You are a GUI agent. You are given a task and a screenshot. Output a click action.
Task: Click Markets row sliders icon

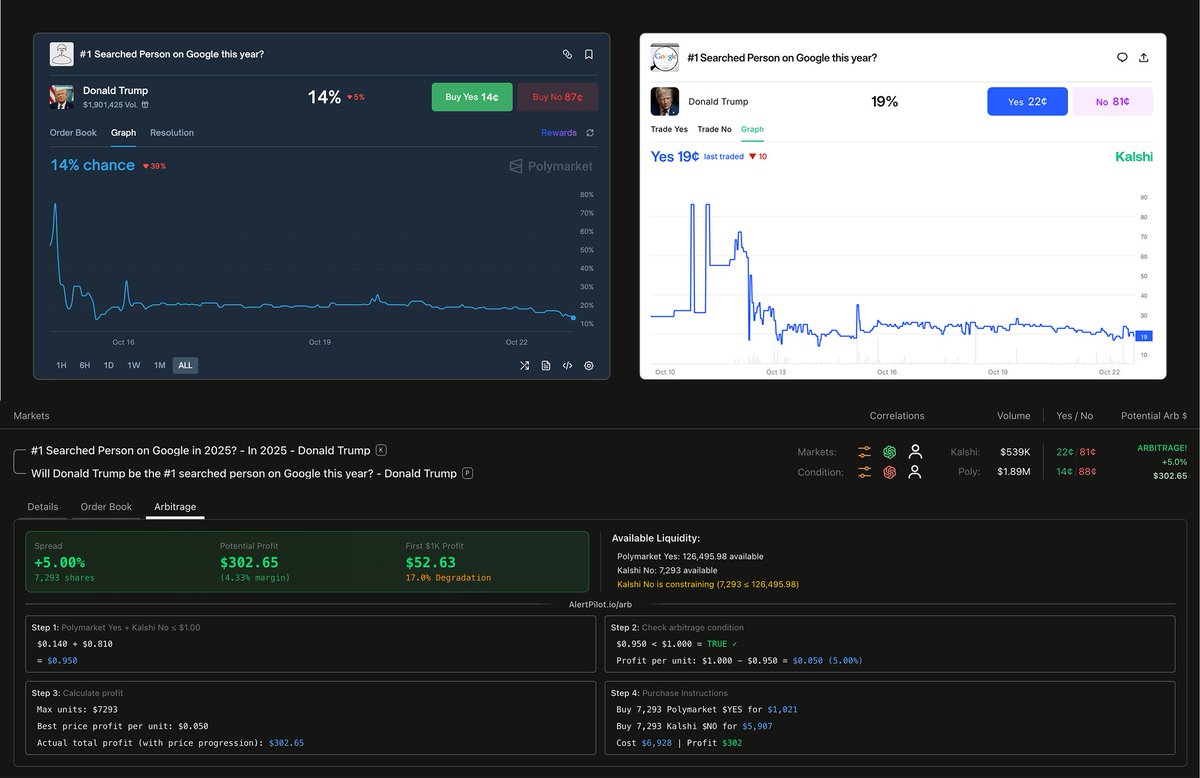(x=864, y=452)
